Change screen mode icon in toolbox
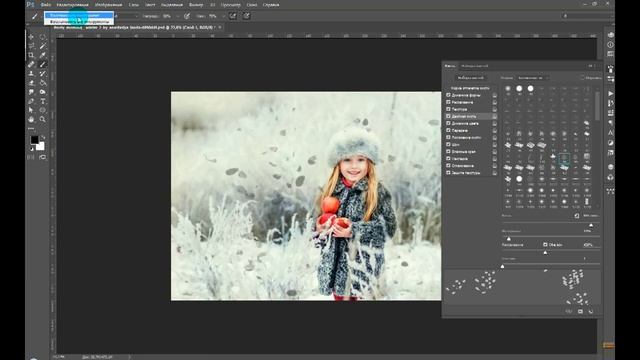The image size is (640, 360). point(42,157)
